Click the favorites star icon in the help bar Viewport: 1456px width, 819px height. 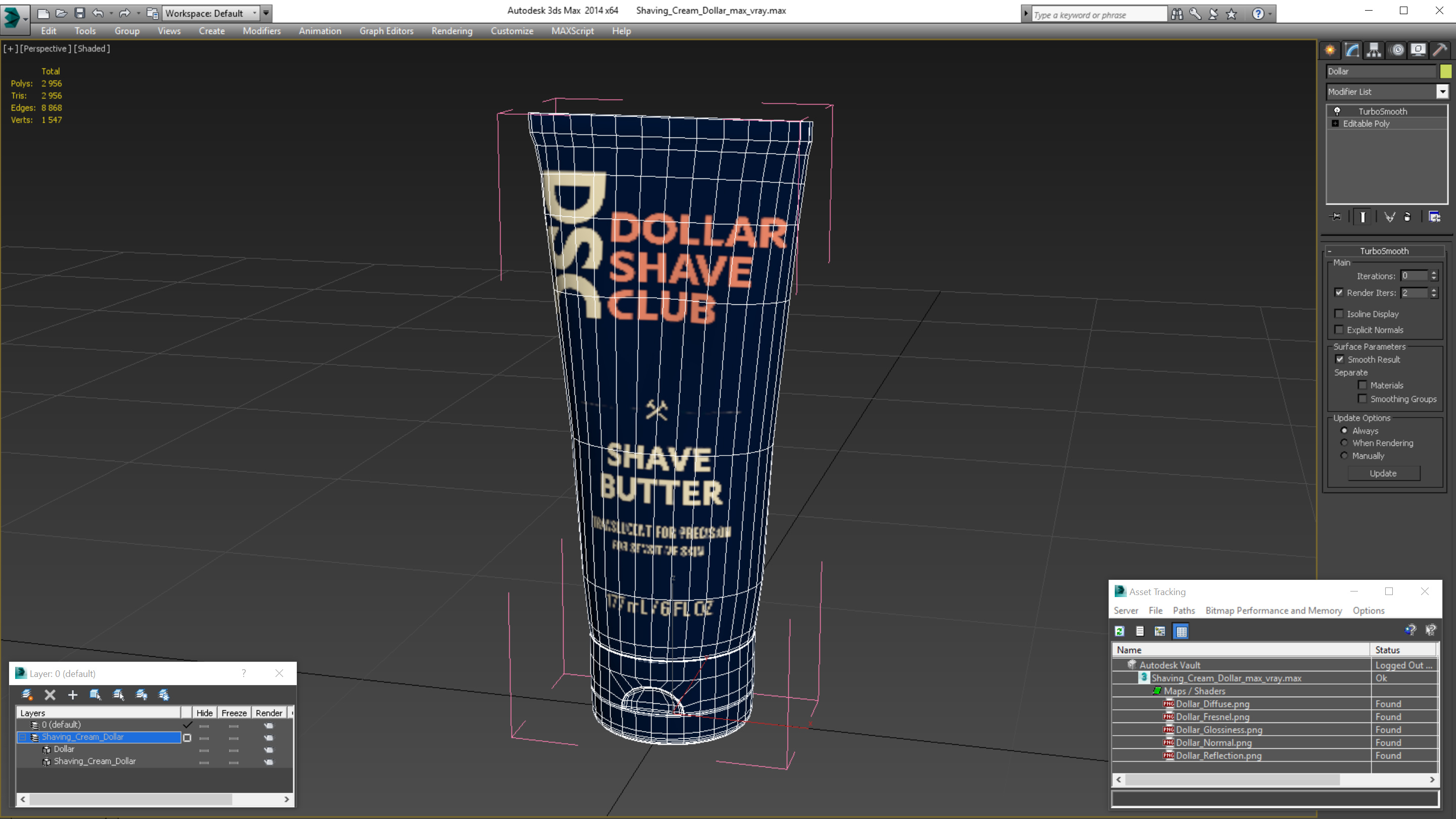[x=1232, y=14]
